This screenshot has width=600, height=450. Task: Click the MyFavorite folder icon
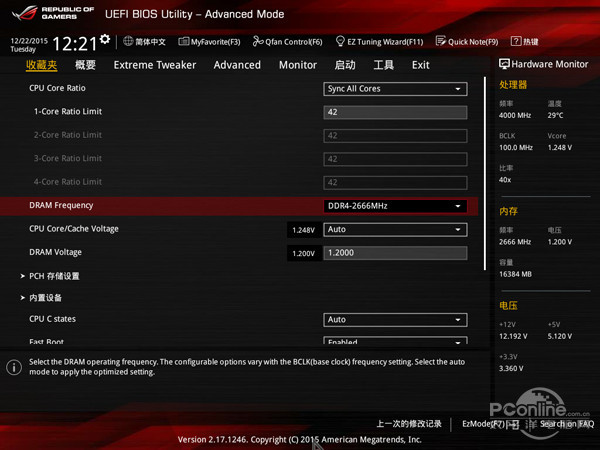tap(184, 41)
